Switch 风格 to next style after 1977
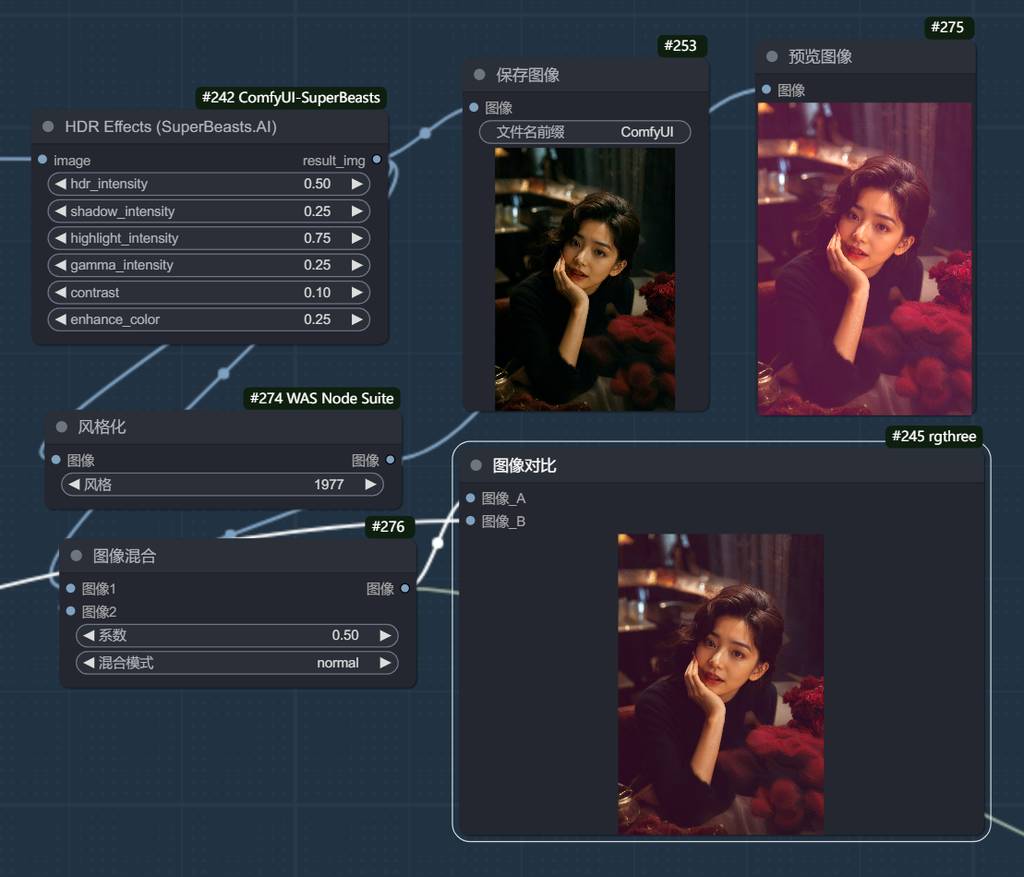The image size is (1024, 877). (x=370, y=484)
